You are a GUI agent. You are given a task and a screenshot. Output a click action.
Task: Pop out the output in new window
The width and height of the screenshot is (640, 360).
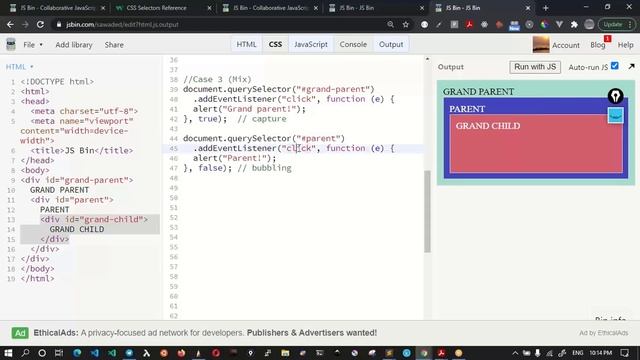[631, 66]
